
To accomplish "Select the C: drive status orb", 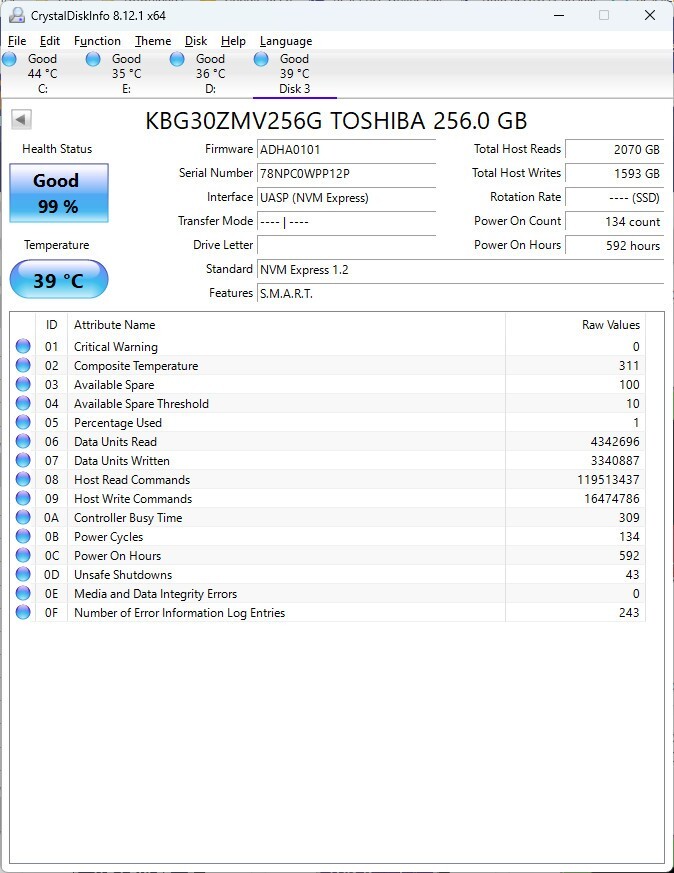I will [9, 59].
